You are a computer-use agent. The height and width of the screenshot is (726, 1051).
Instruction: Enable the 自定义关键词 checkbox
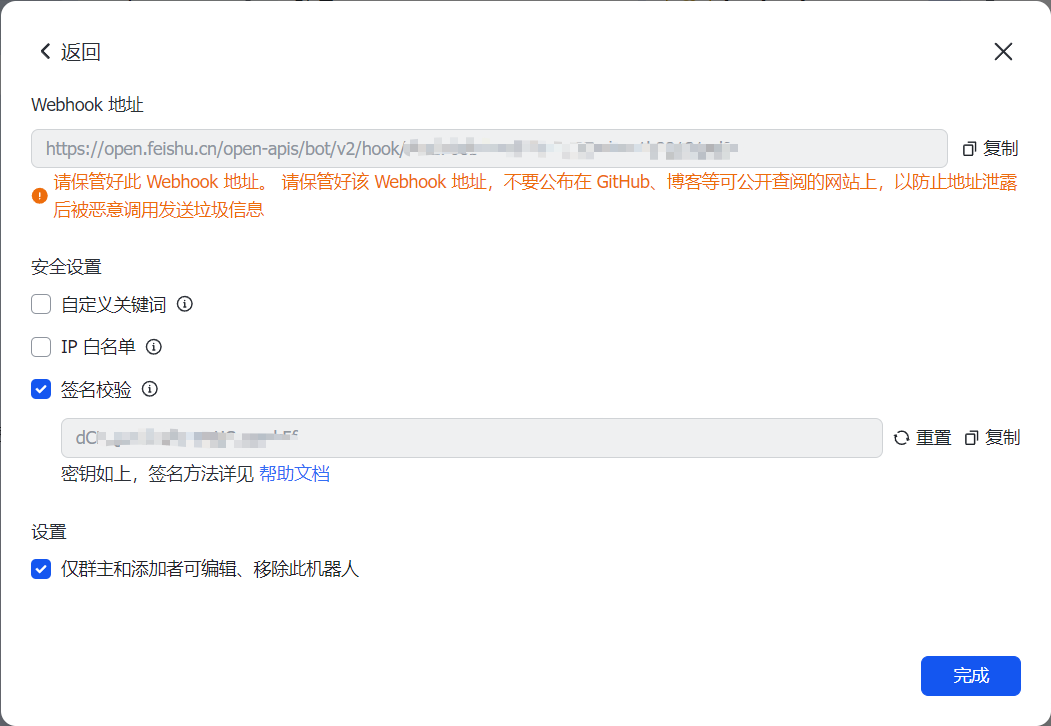[x=41, y=304]
